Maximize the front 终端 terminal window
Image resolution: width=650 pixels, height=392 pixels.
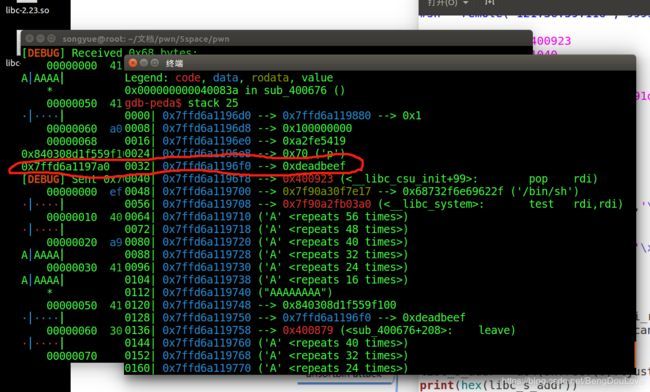tap(155, 63)
